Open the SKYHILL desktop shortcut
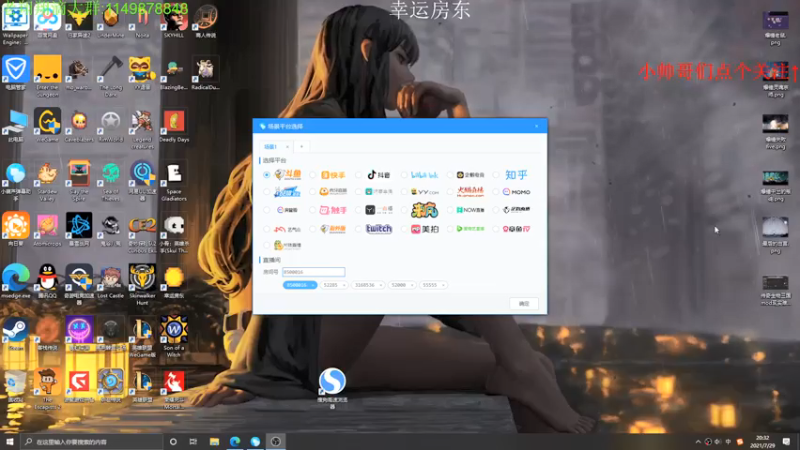 (174, 21)
